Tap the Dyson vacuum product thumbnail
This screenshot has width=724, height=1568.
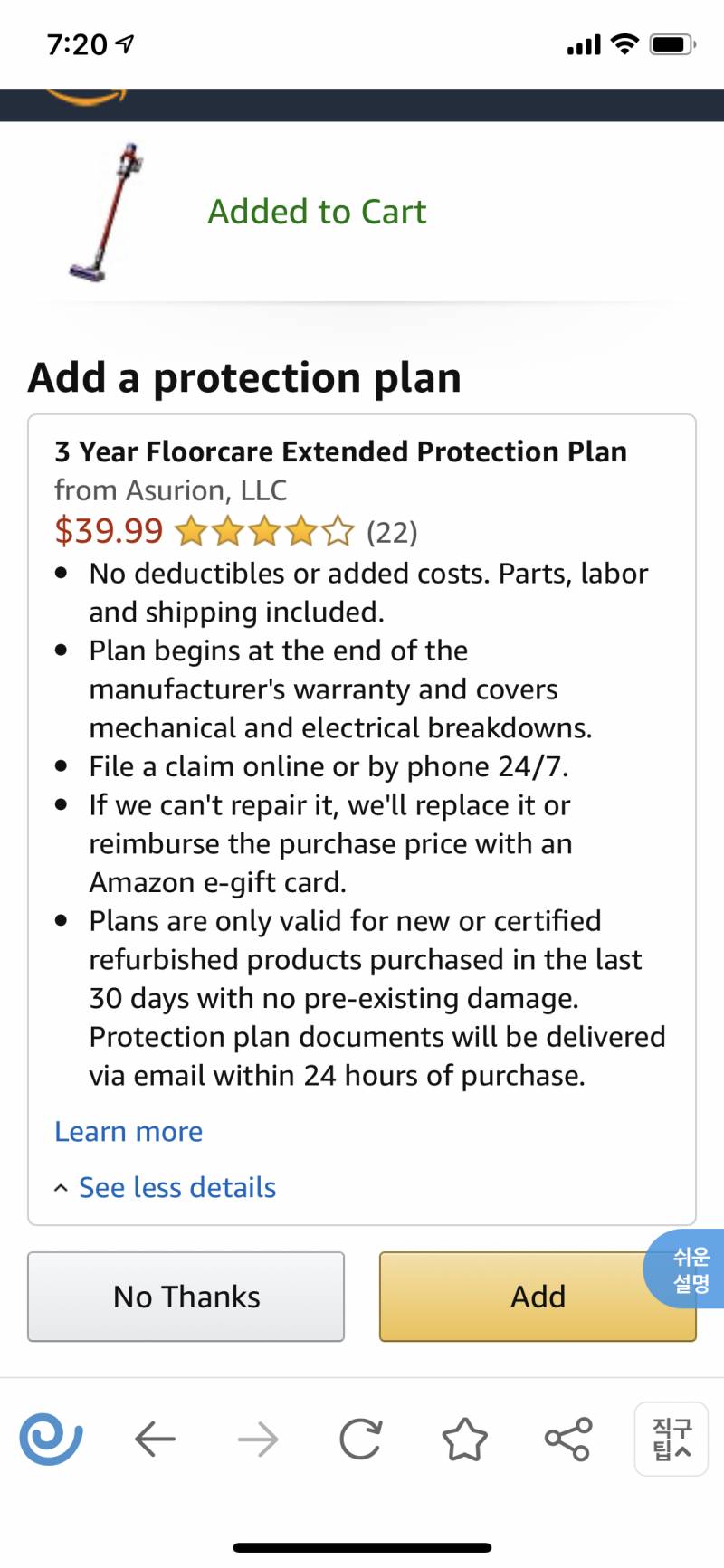tap(107, 212)
